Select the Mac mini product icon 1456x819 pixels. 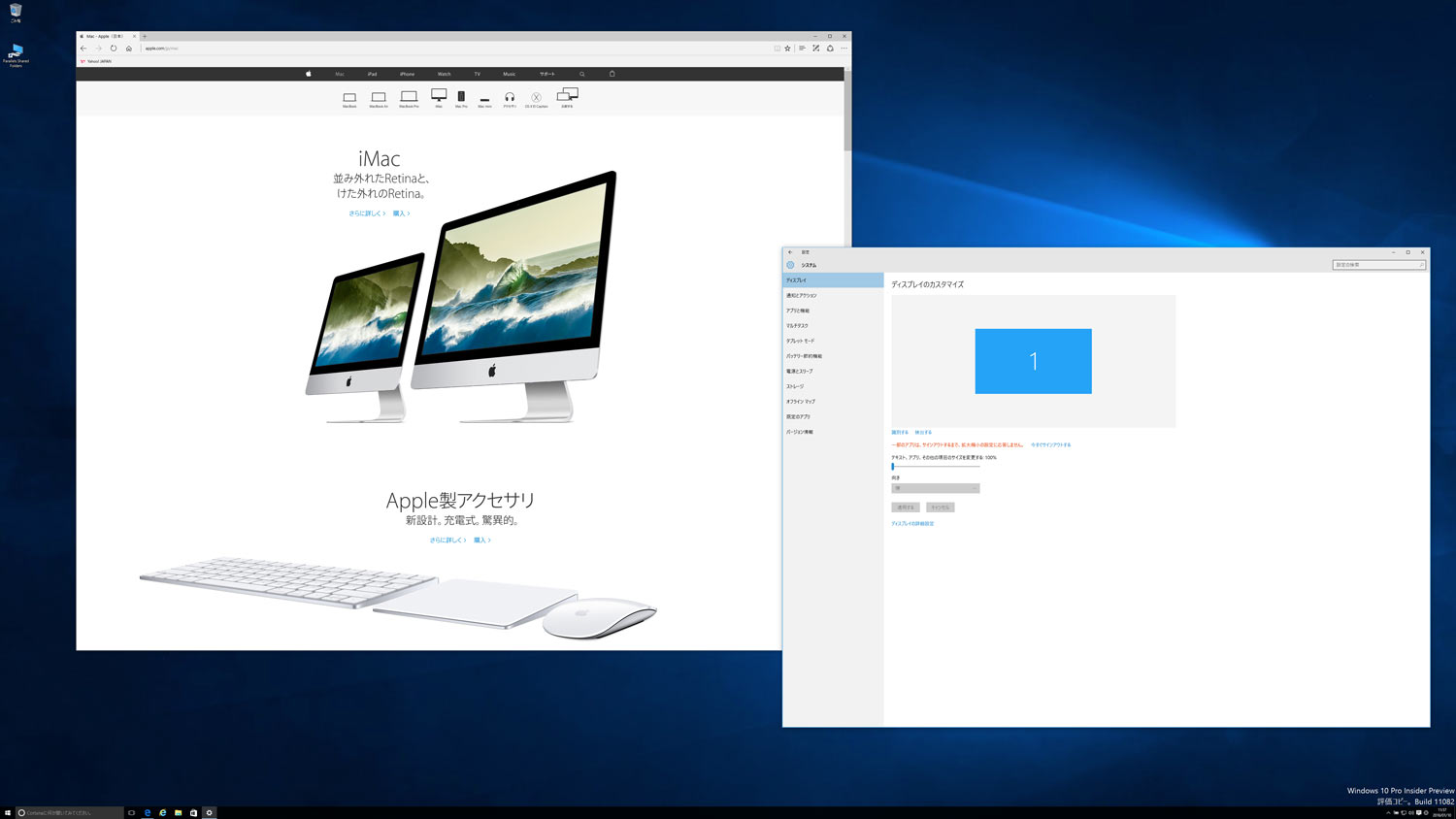tap(484, 102)
